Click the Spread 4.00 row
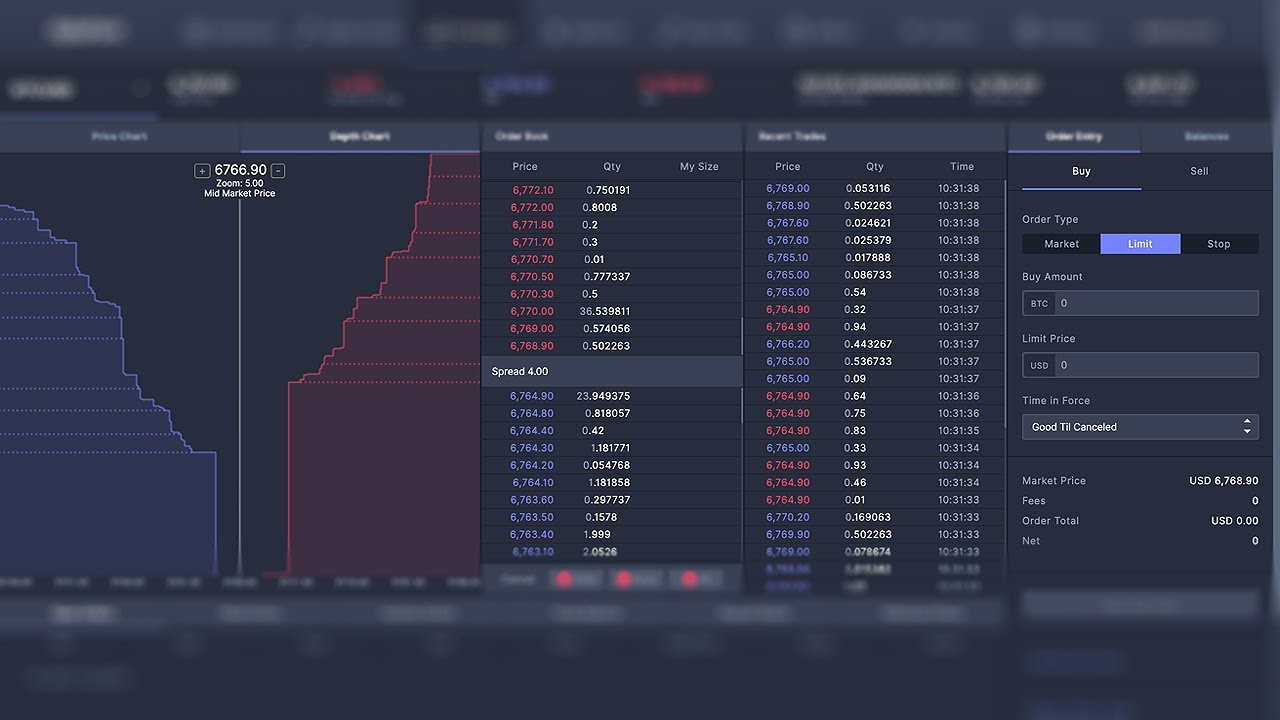Image resolution: width=1280 pixels, height=720 pixels. coord(612,372)
